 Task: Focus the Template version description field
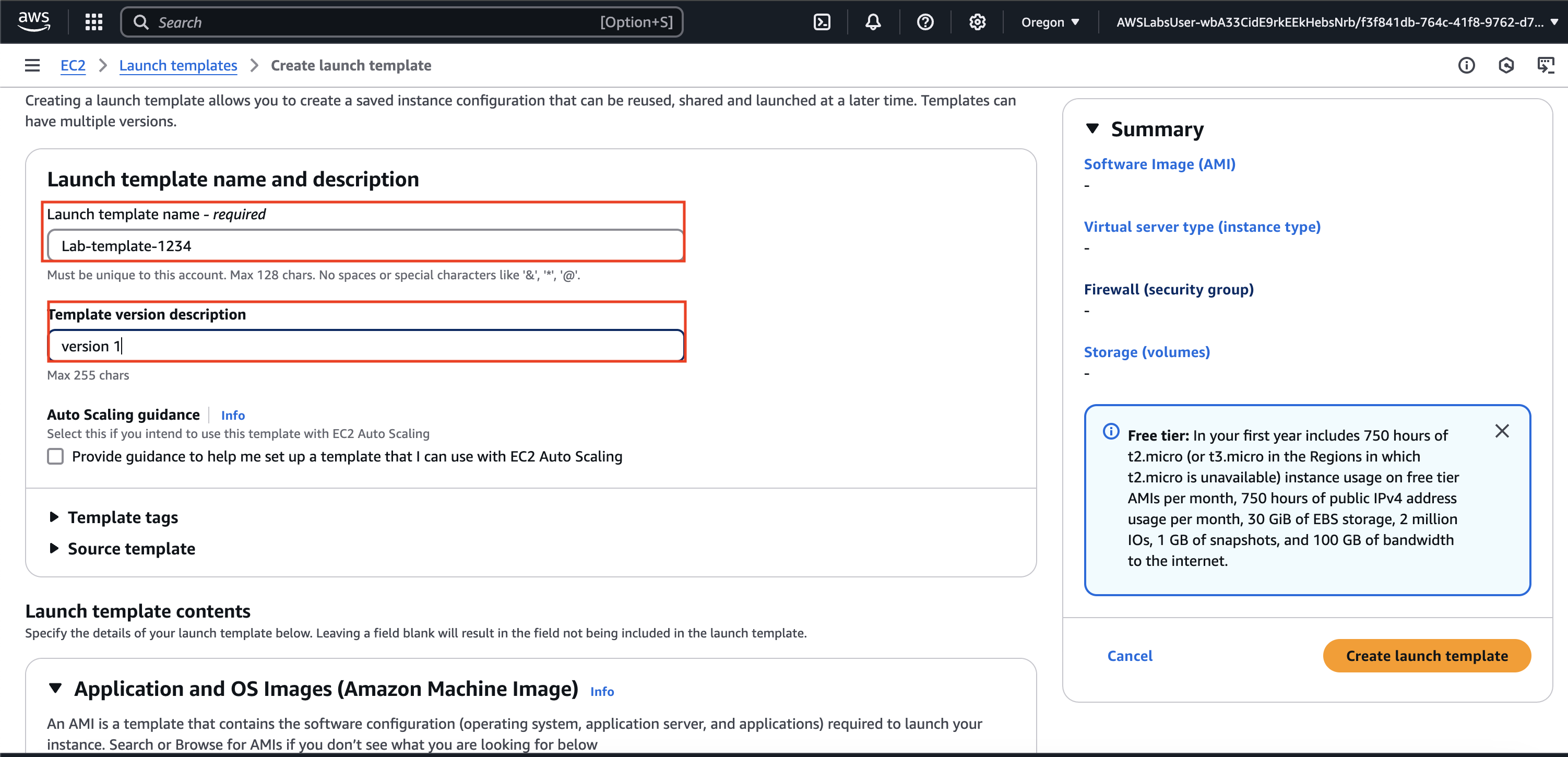[366, 346]
